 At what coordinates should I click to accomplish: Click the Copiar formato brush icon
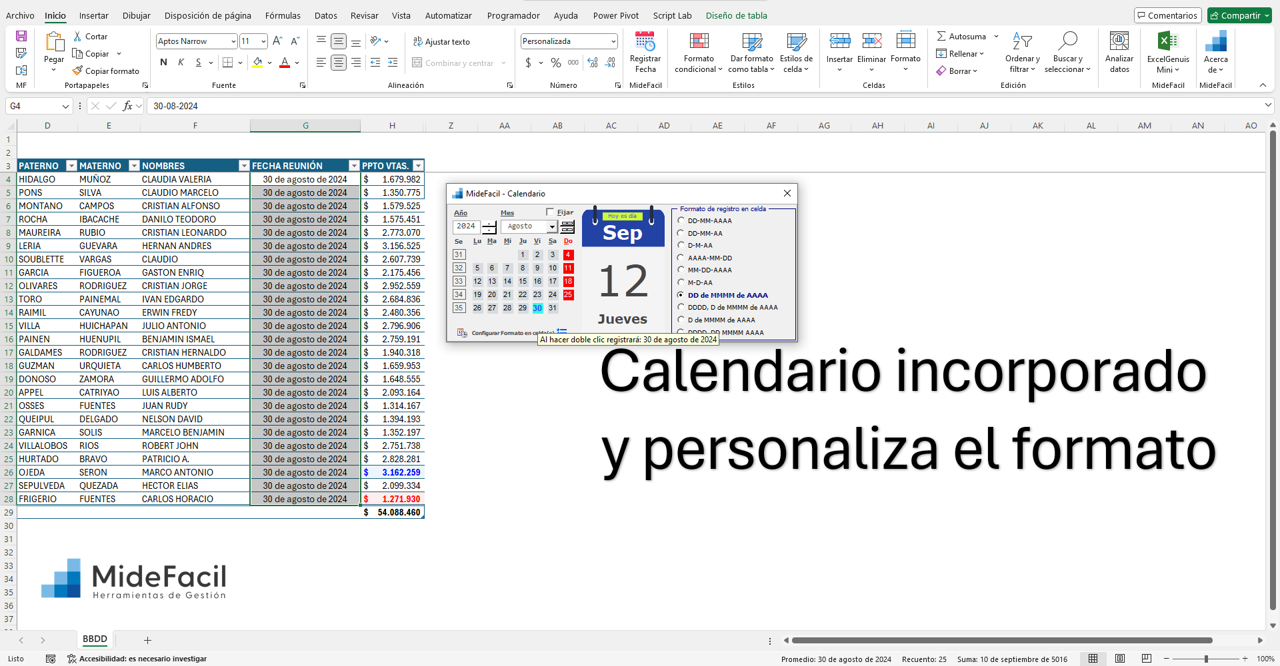(75, 70)
